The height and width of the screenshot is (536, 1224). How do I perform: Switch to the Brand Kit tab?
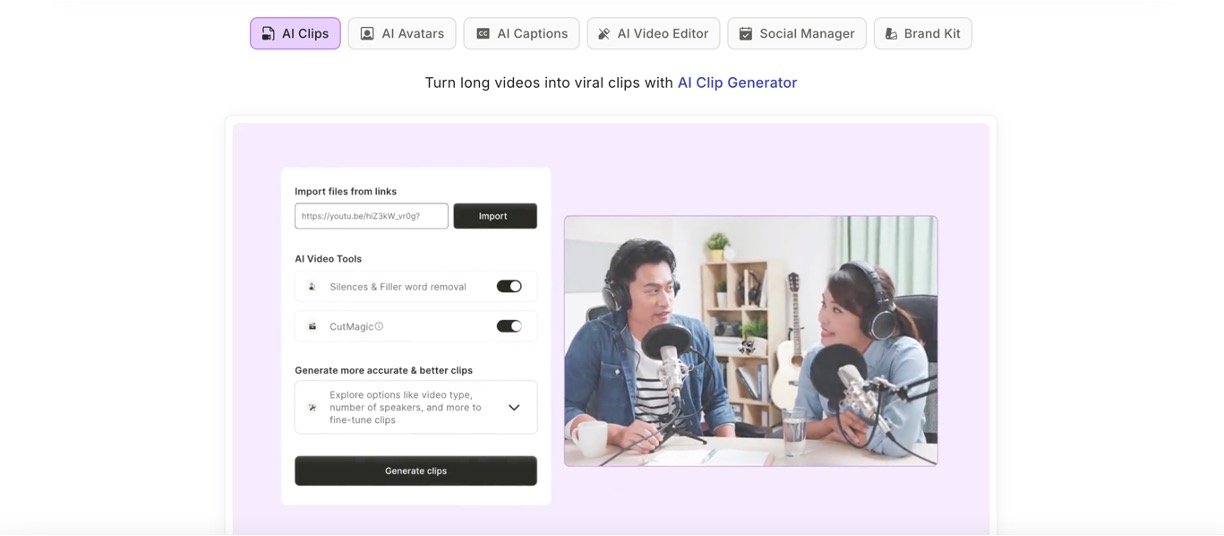pos(923,33)
